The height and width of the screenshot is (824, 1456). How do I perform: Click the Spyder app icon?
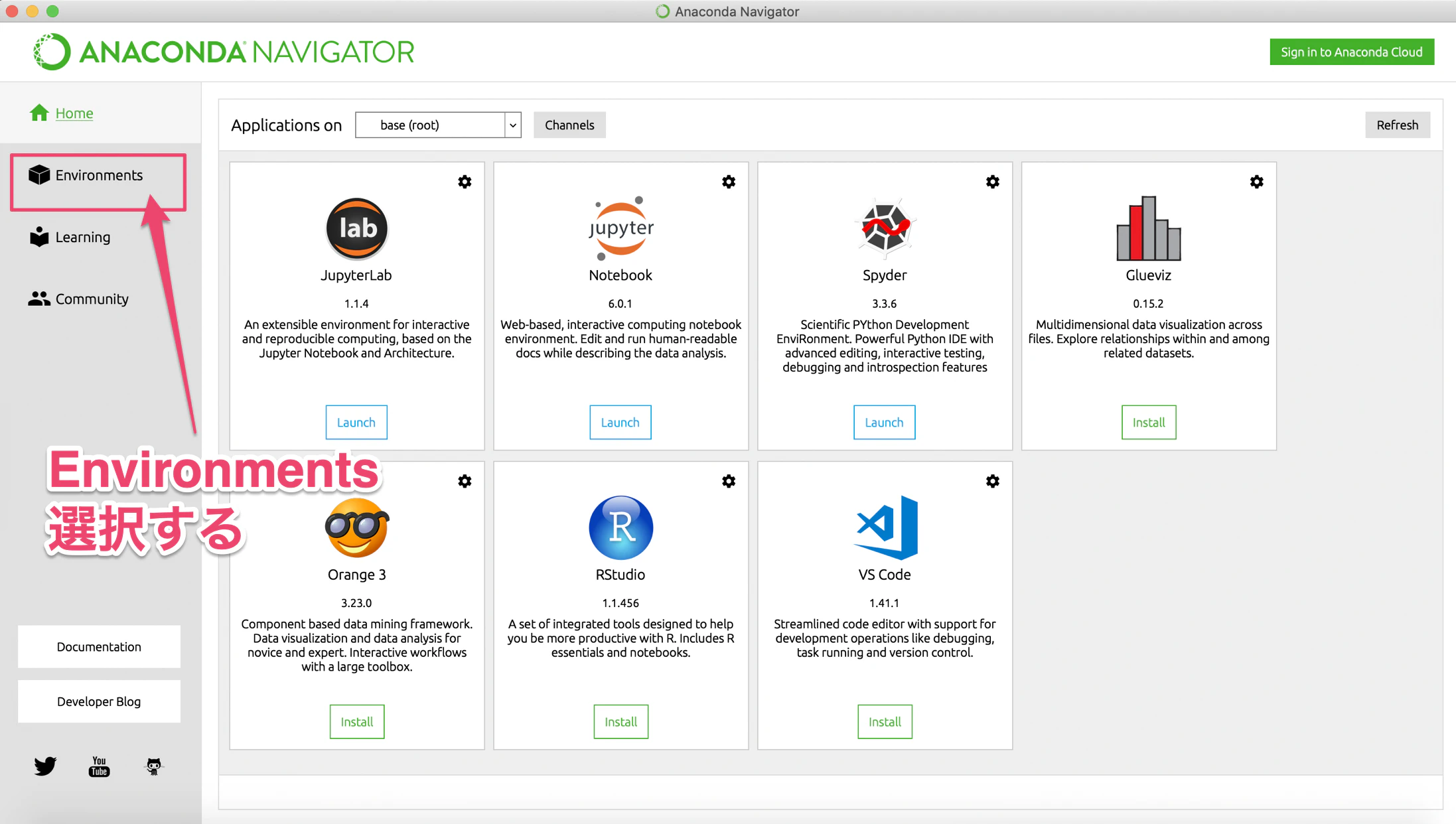885,228
